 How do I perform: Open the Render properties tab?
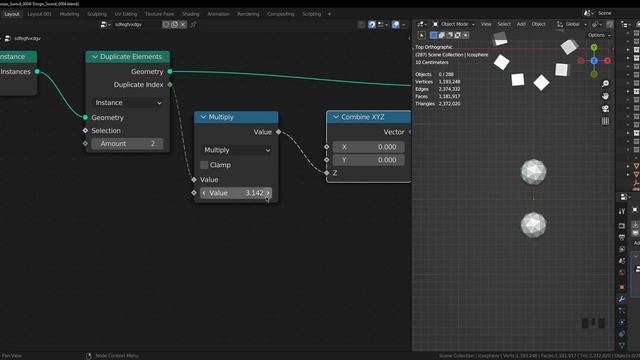pyautogui.click(x=622, y=226)
